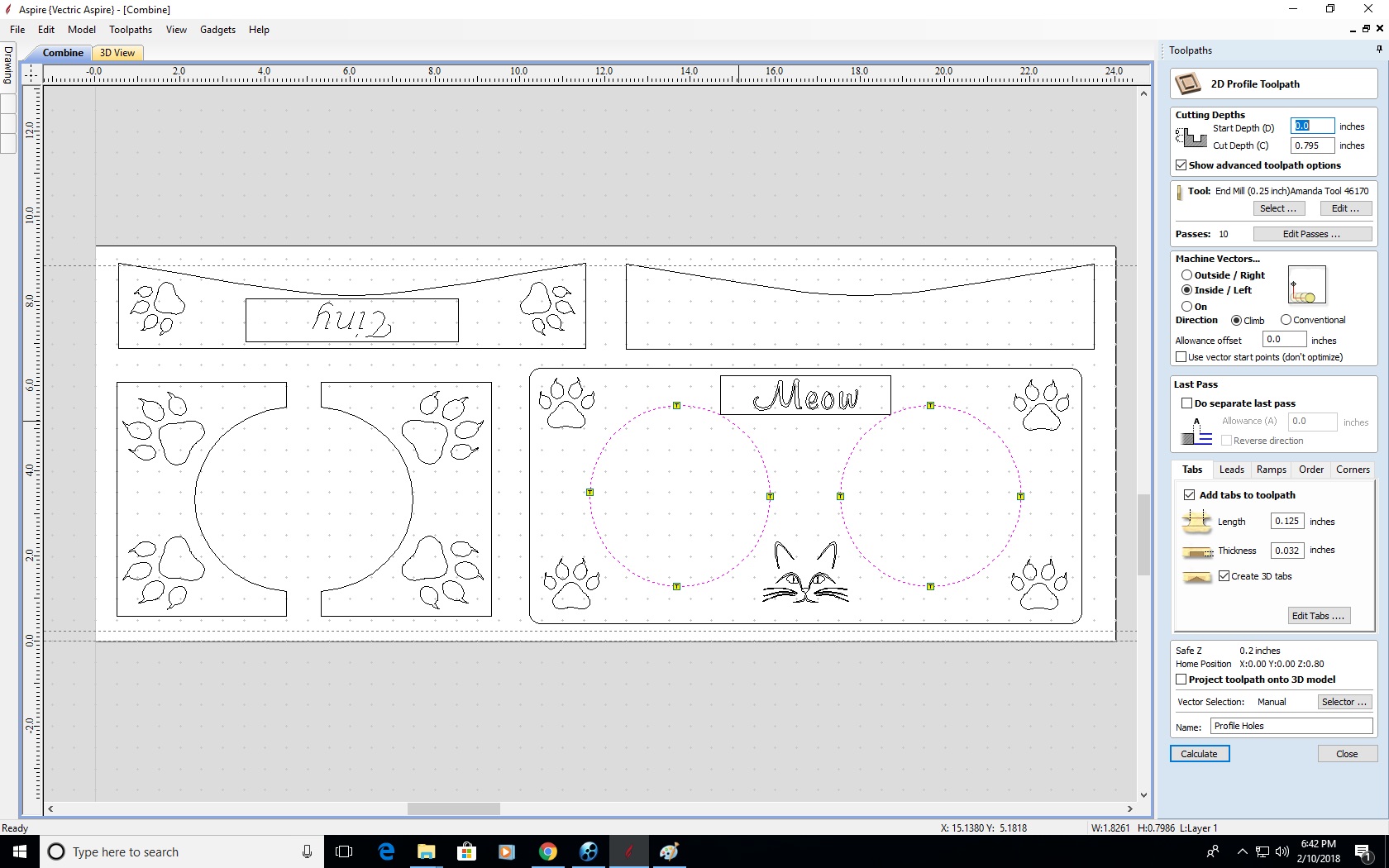Open the Corners tab
This screenshot has height=868, width=1389.
pyautogui.click(x=1353, y=470)
